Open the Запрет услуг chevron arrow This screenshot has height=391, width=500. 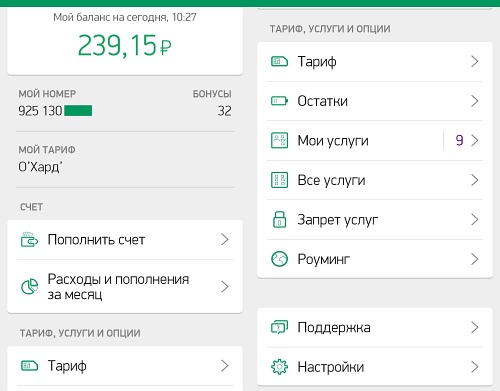point(475,219)
